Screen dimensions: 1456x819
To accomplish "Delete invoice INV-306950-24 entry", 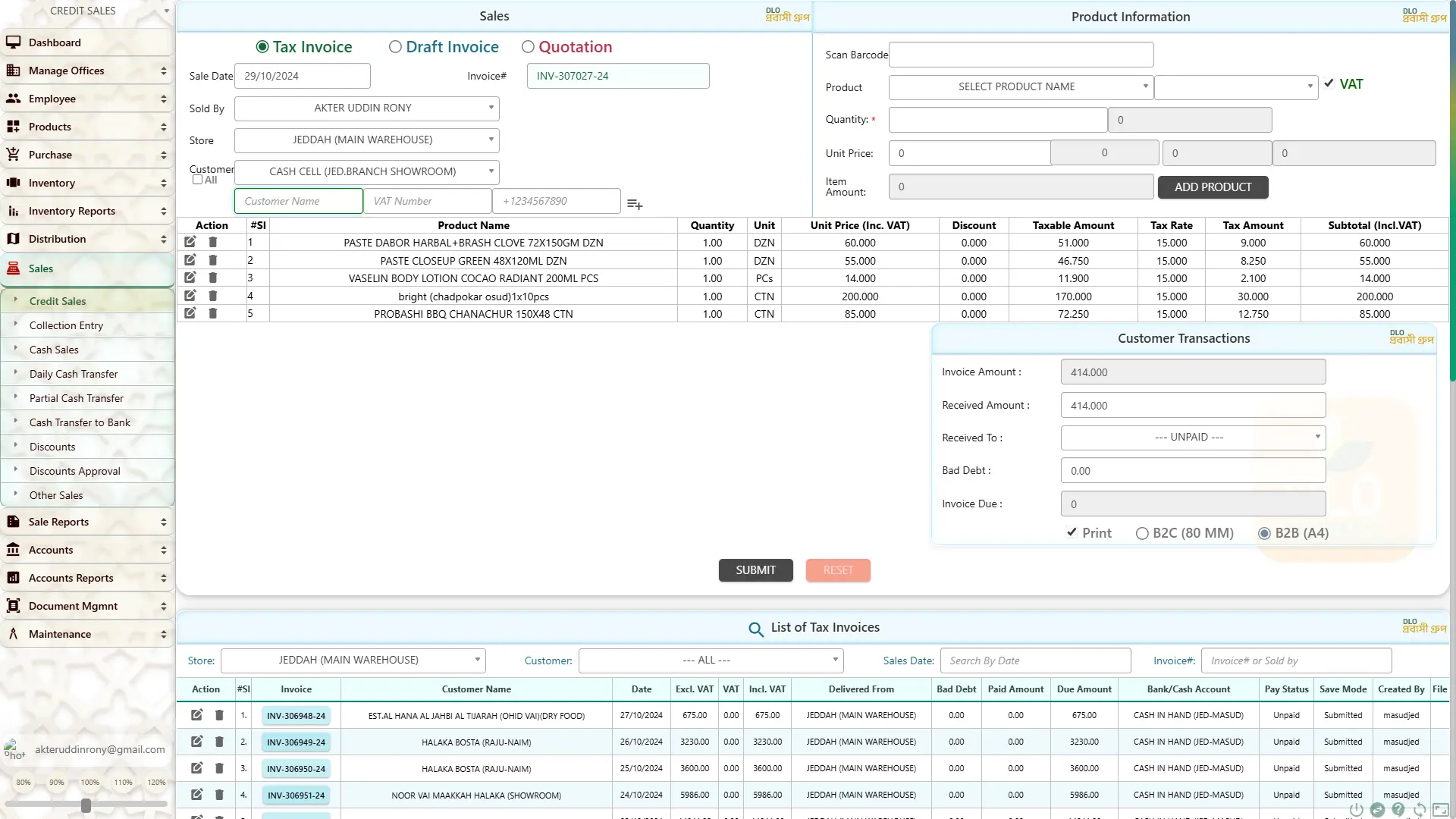I will pos(219,768).
